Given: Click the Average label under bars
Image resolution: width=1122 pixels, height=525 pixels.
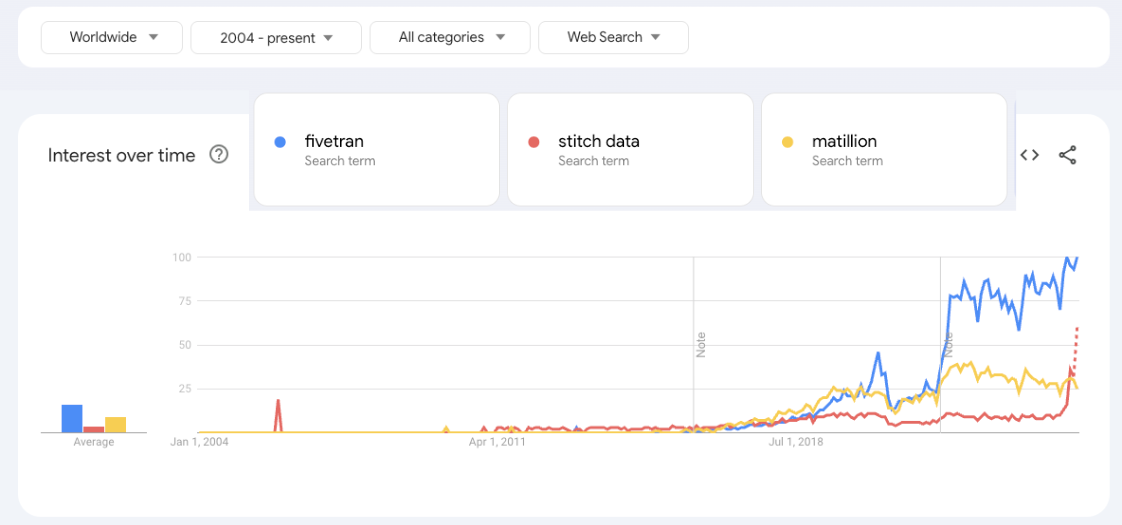Looking at the screenshot, I should 94,443.
